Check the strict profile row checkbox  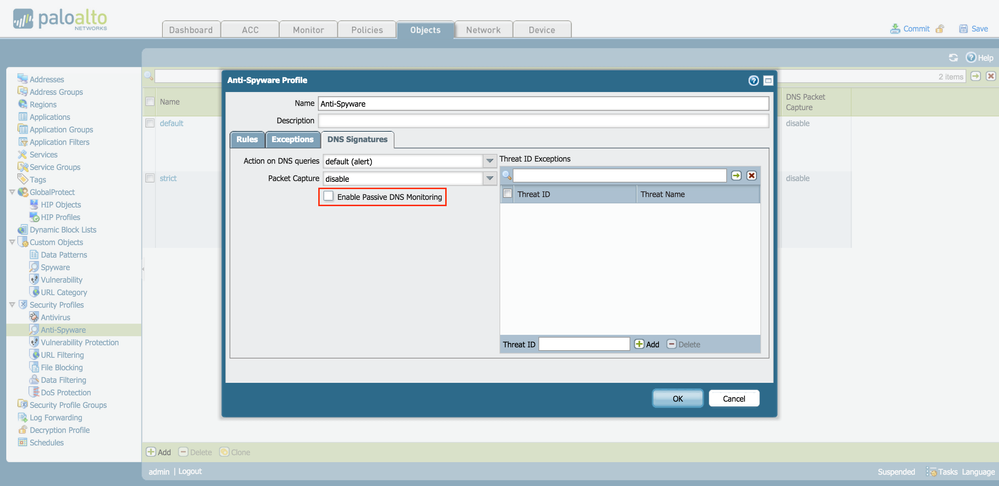pos(150,178)
